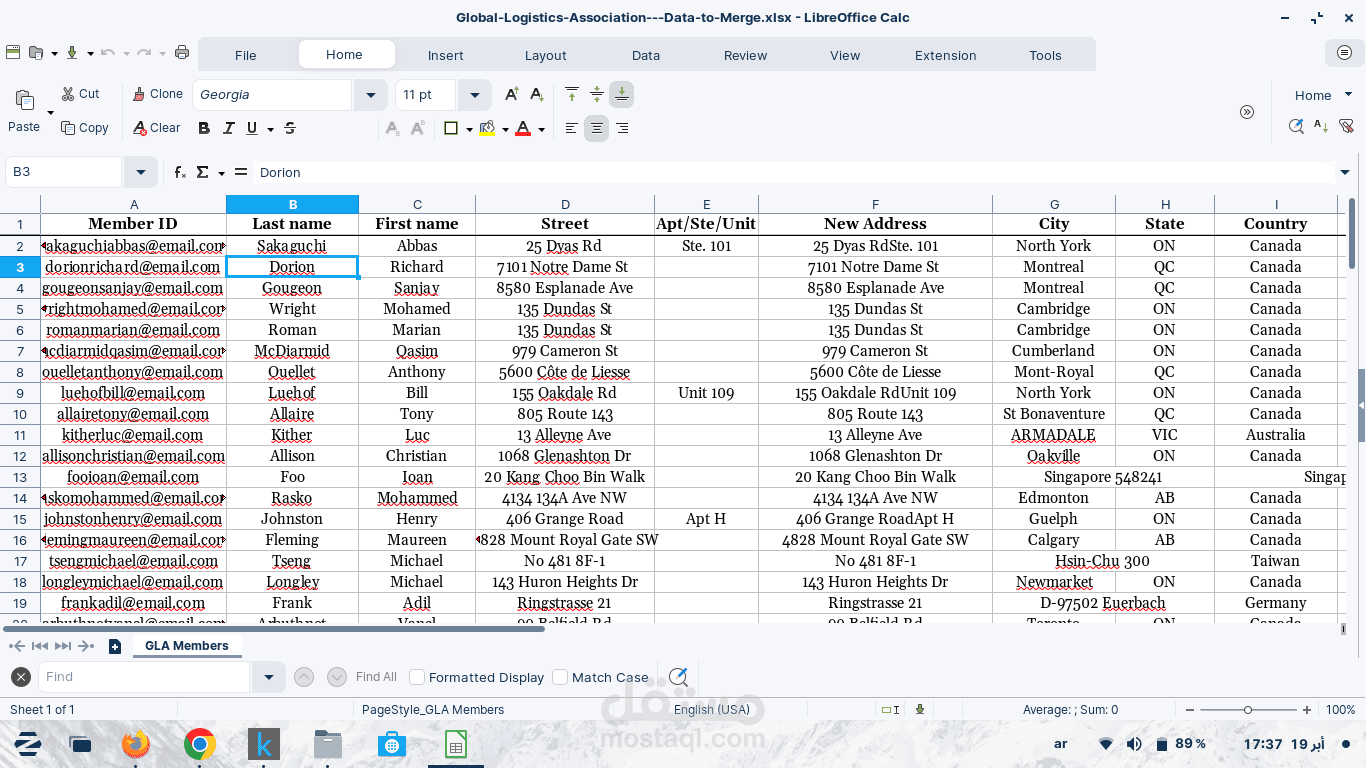Switch to the View tab
The width and height of the screenshot is (1366, 768).
845,55
